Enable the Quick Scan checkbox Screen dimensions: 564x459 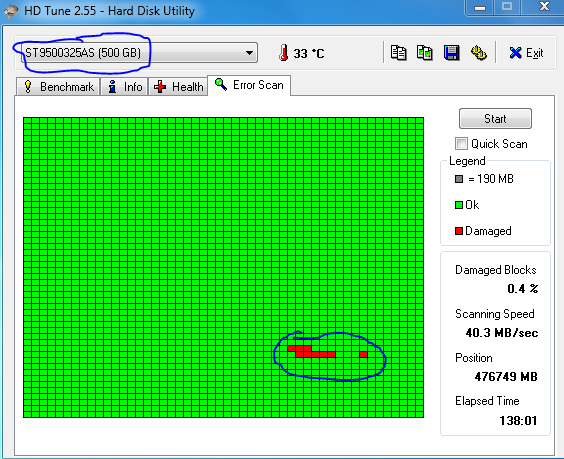coord(461,144)
